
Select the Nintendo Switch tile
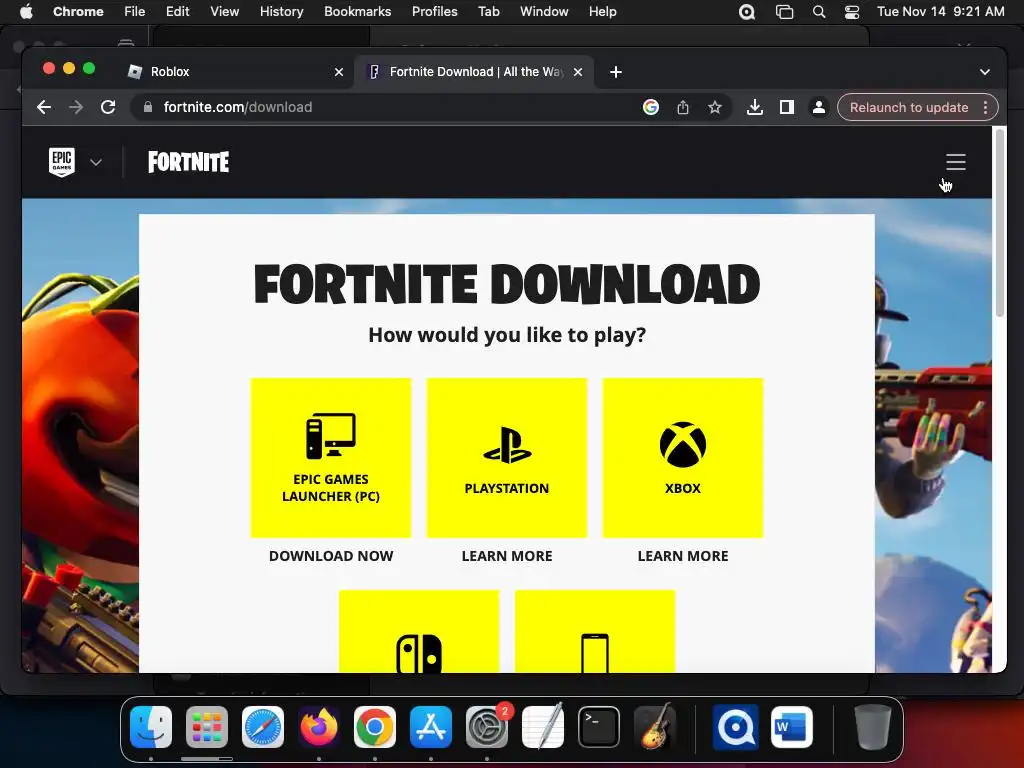tap(419, 632)
